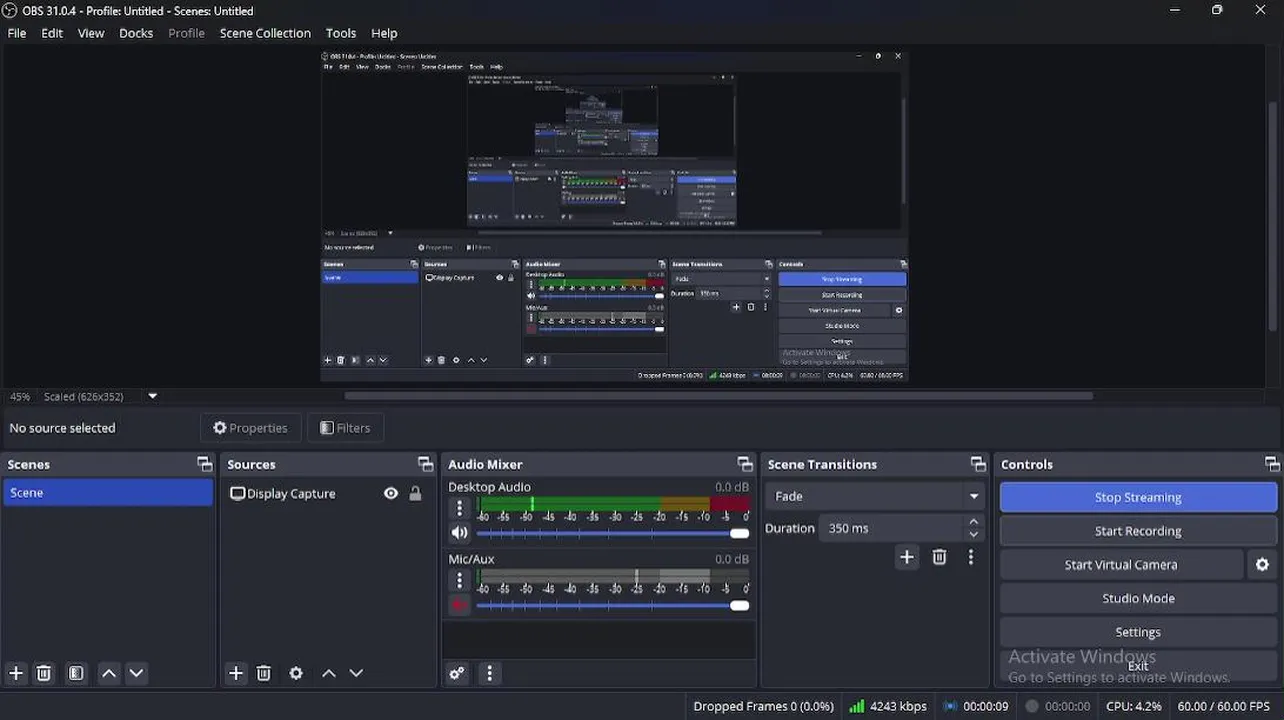Screen dimensions: 1284x720
Task: Open the File menu
Action: pos(17,33)
